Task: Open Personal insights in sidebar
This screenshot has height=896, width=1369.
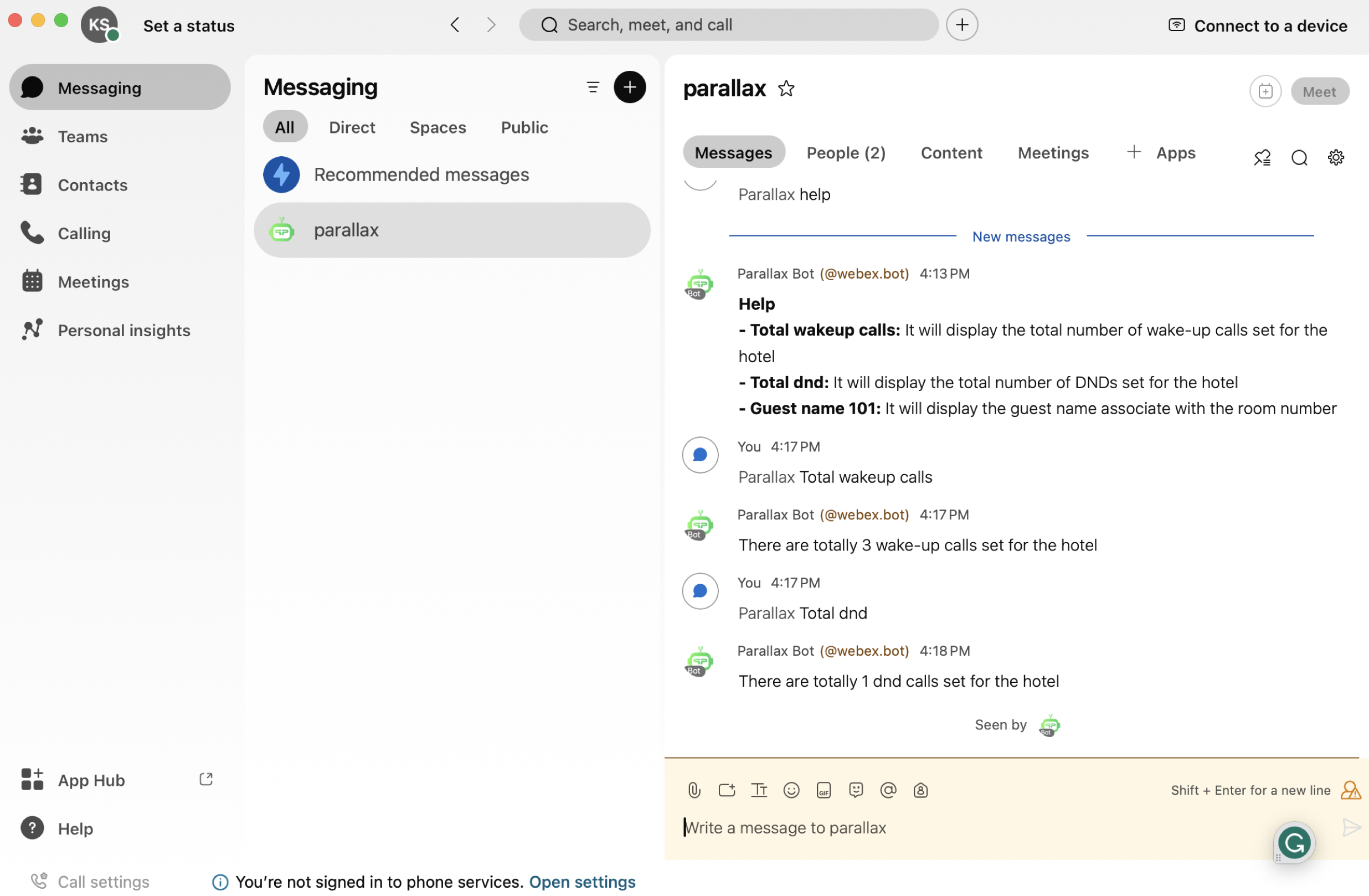Action: click(x=123, y=330)
